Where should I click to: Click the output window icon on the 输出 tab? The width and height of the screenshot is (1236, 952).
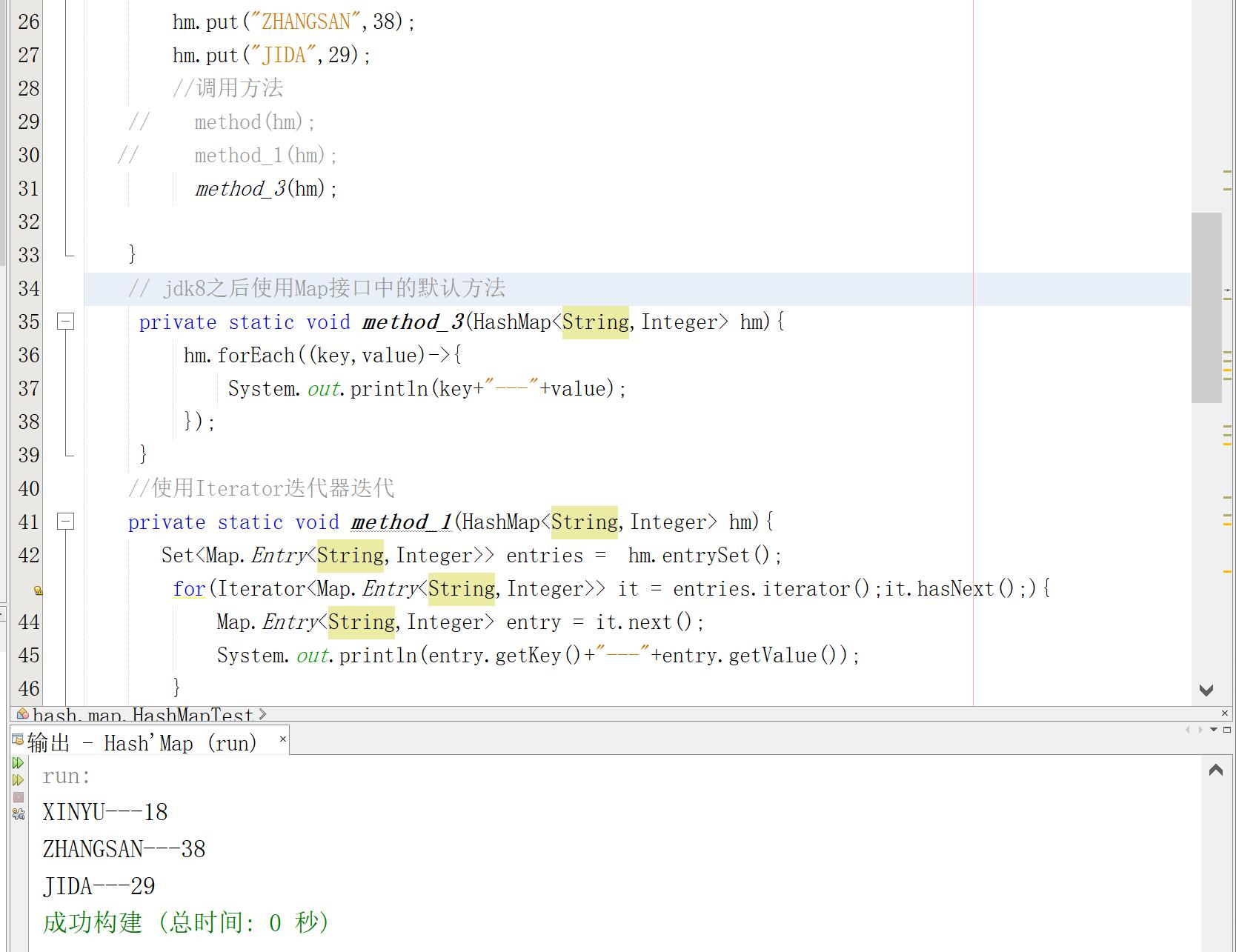point(18,739)
